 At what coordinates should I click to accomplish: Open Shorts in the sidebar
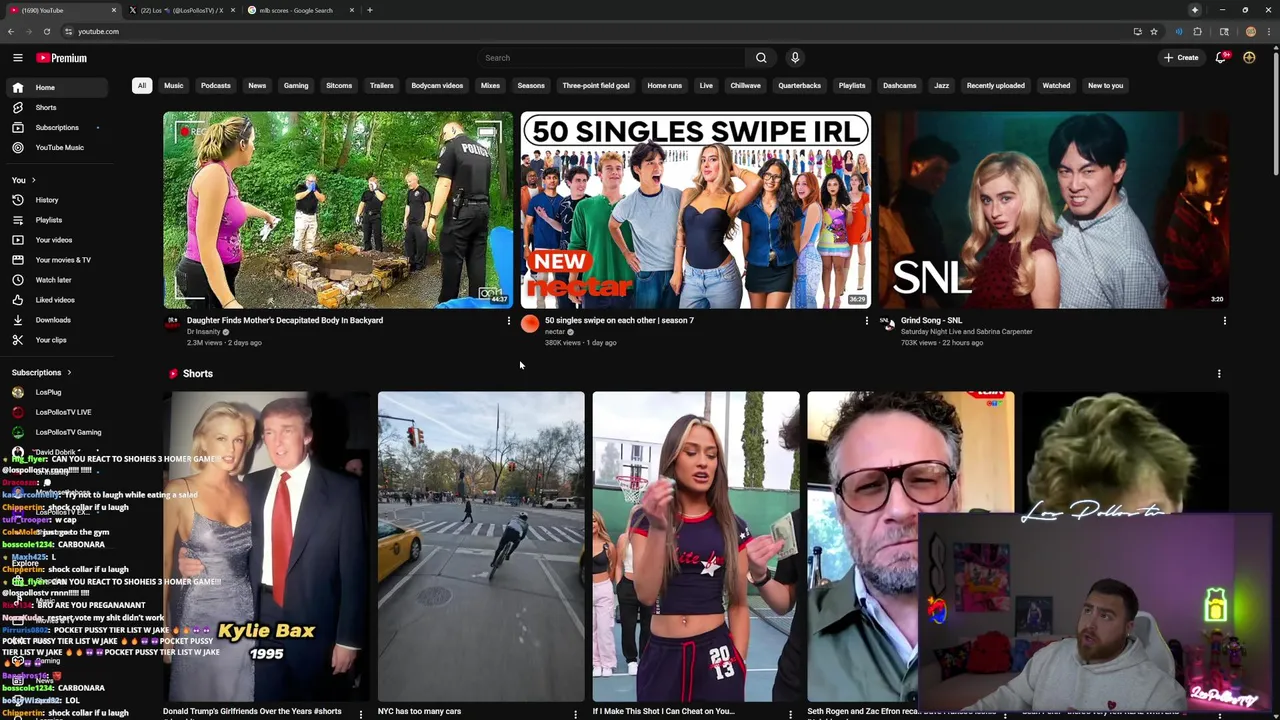[56, 107]
